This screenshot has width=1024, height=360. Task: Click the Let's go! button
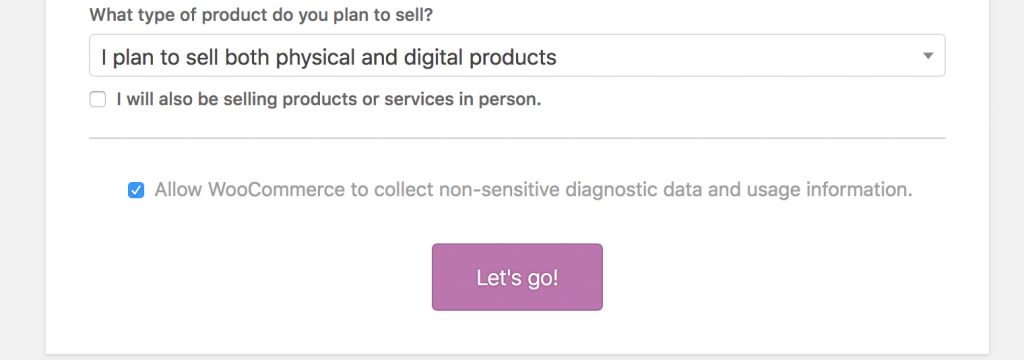tap(517, 277)
